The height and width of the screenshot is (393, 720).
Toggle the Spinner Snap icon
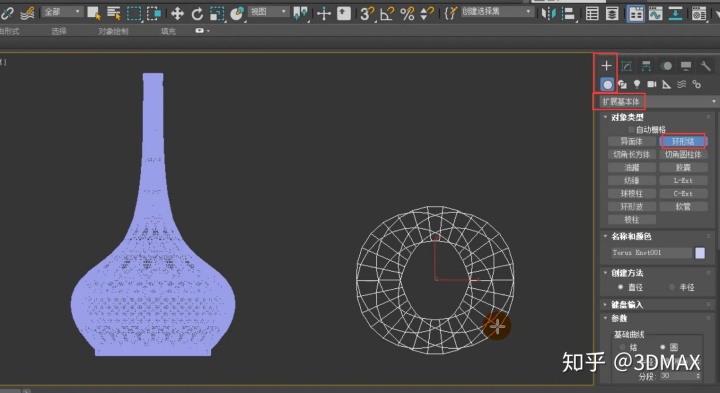coord(427,14)
